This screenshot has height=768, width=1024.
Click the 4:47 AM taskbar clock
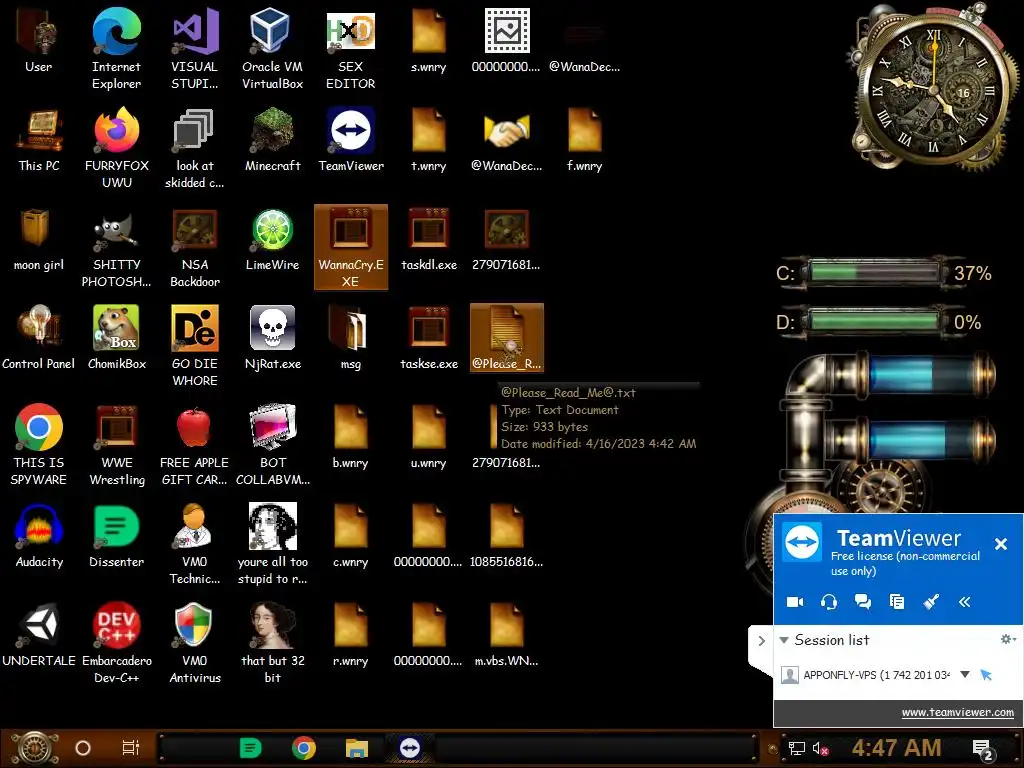tap(897, 748)
